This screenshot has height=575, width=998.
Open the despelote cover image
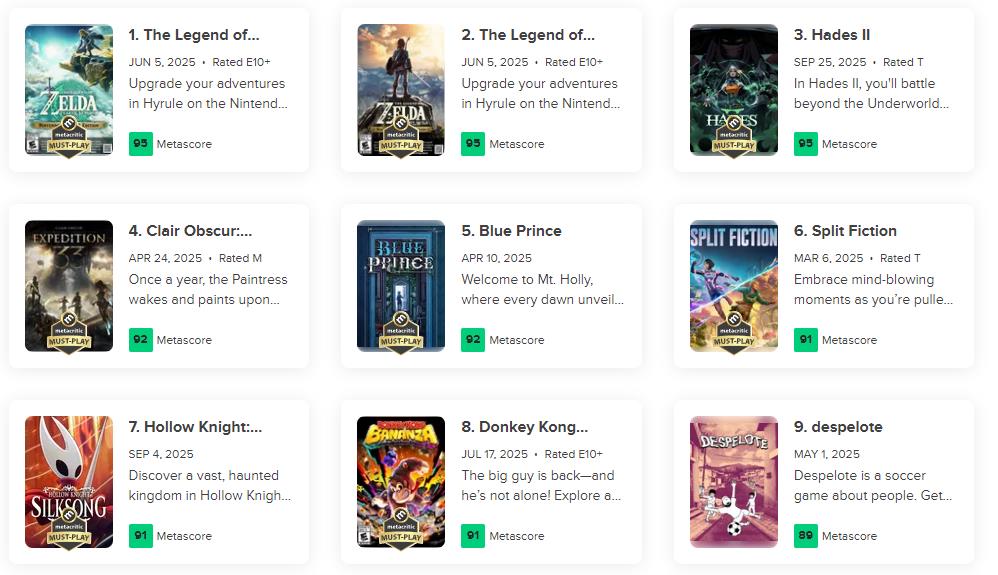733,480
